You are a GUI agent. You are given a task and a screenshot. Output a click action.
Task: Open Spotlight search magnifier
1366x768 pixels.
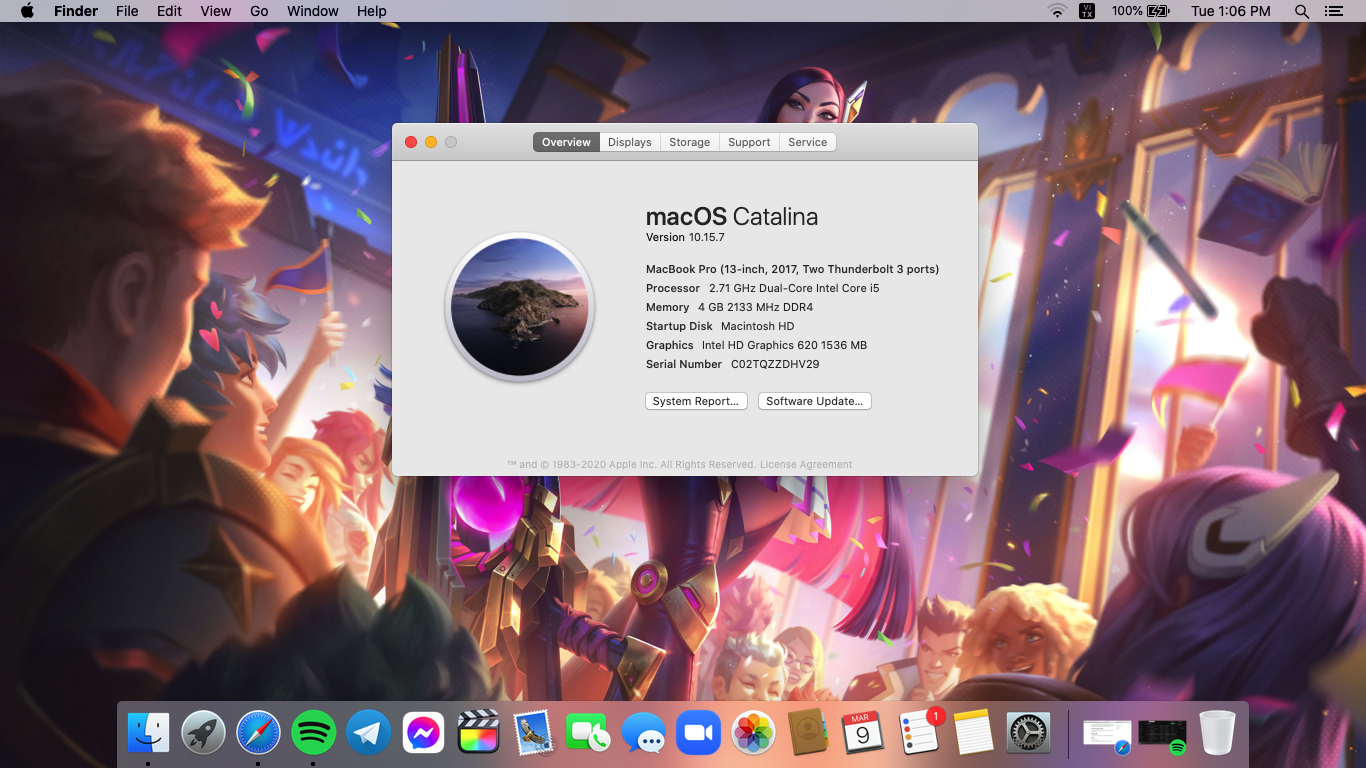(x=1301, y=11)
